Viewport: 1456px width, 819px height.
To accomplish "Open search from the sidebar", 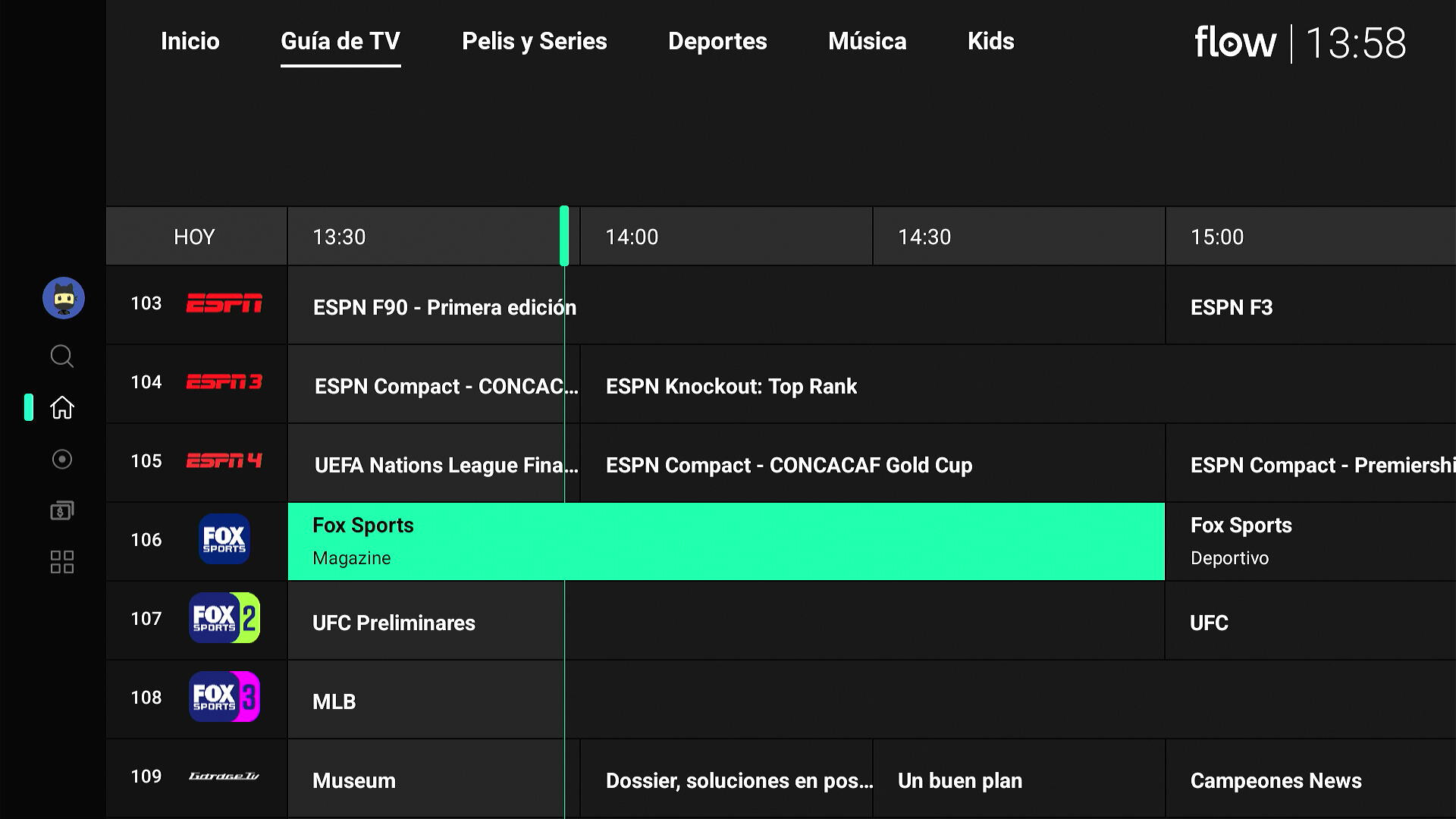I will pyautogui.click(x=62, y=356).
